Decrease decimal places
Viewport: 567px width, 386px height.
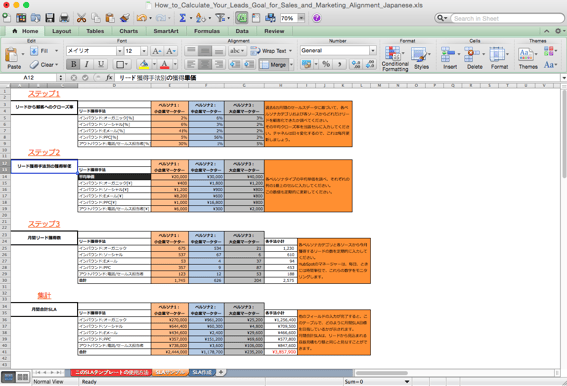370,64
